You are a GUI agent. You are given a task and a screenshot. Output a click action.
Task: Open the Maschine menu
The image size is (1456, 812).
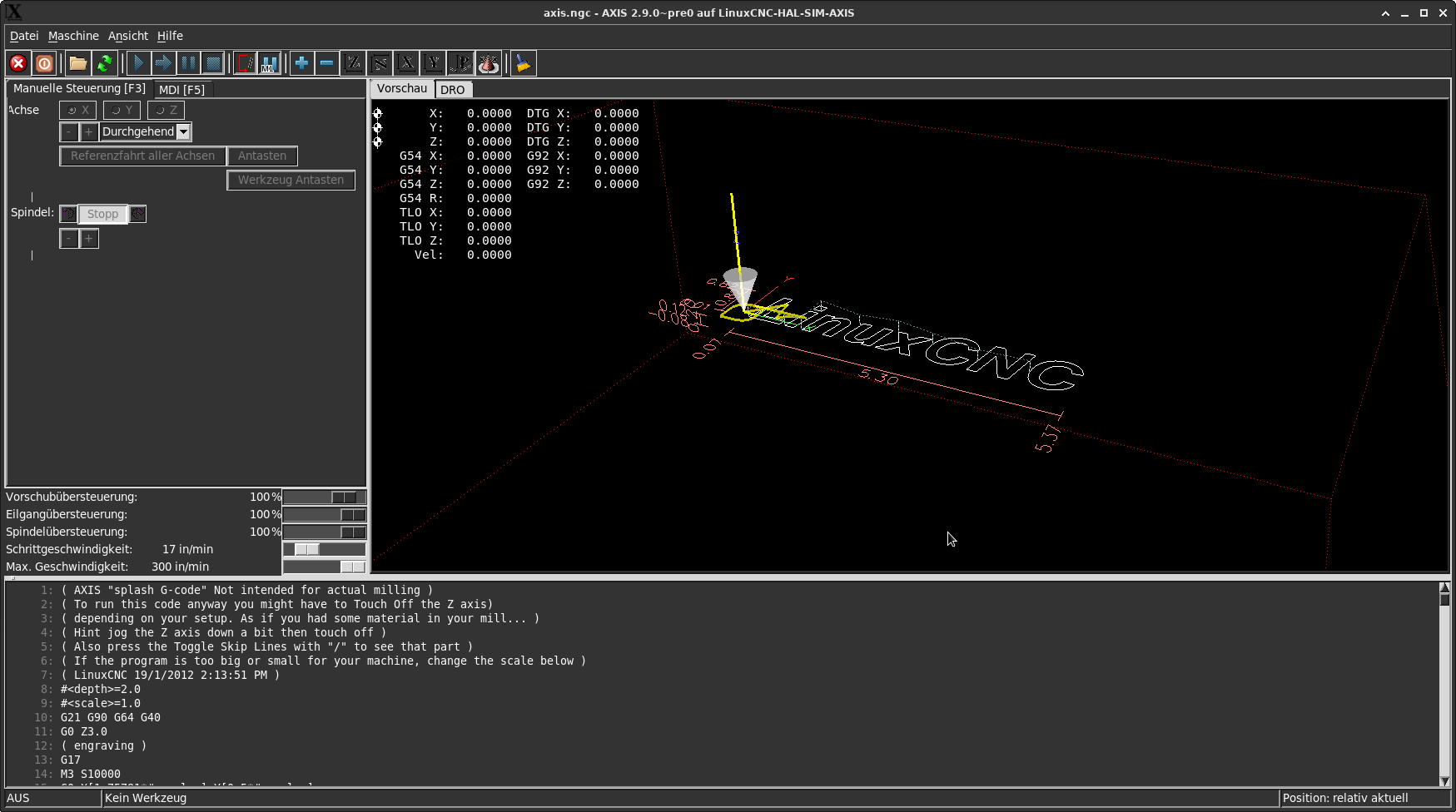[x=73, y=36]
